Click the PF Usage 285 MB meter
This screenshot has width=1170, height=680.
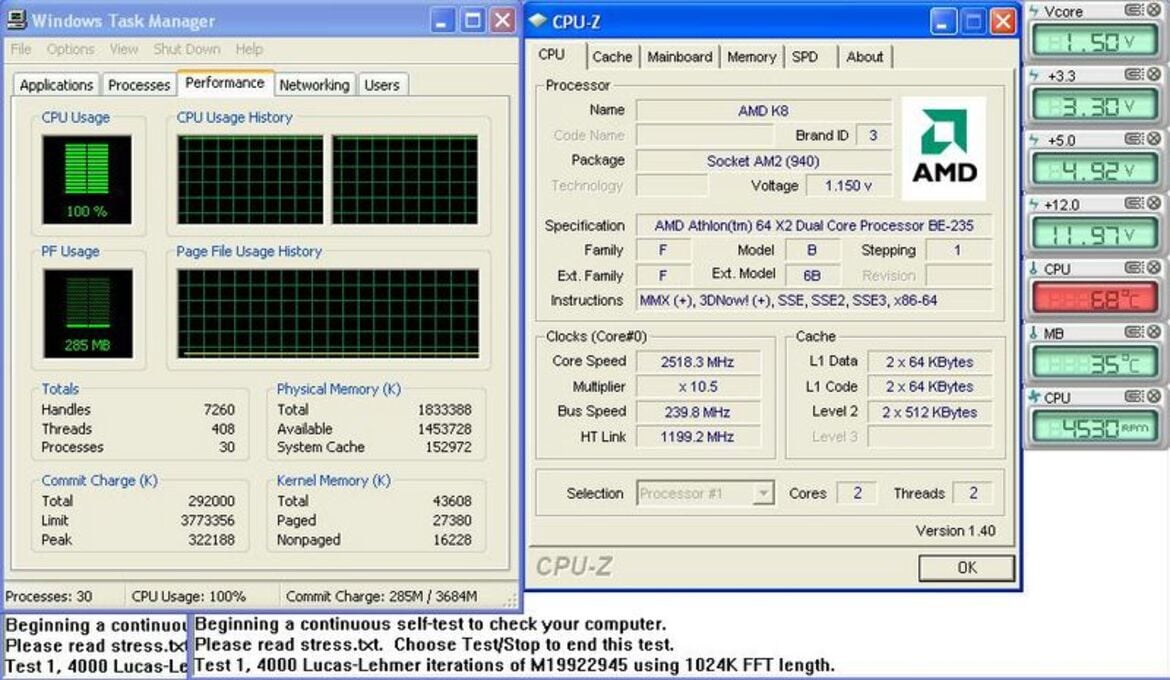87,314
